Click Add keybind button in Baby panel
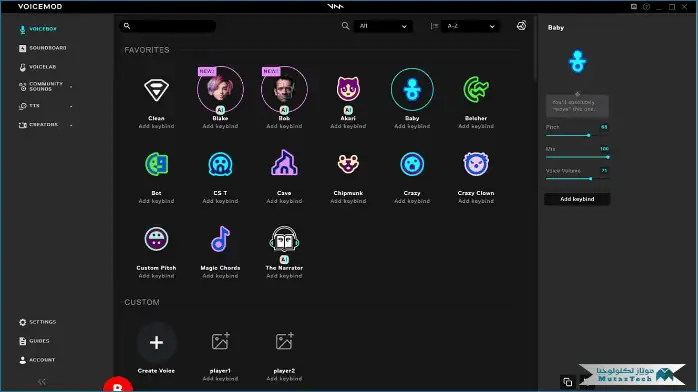The height and width of the screenshot is (392, 698). (x=577, y=199)
